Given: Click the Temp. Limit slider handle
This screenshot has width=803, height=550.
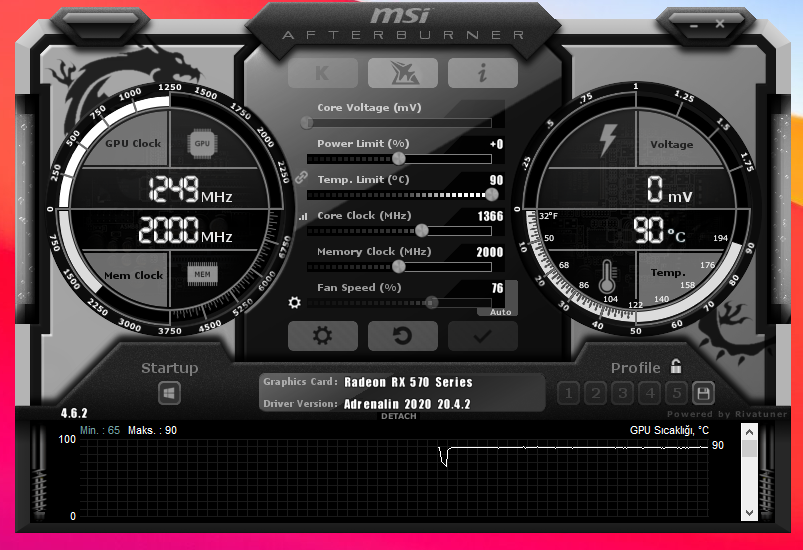Looking at the screenshot, I should [x=492, y=195].
